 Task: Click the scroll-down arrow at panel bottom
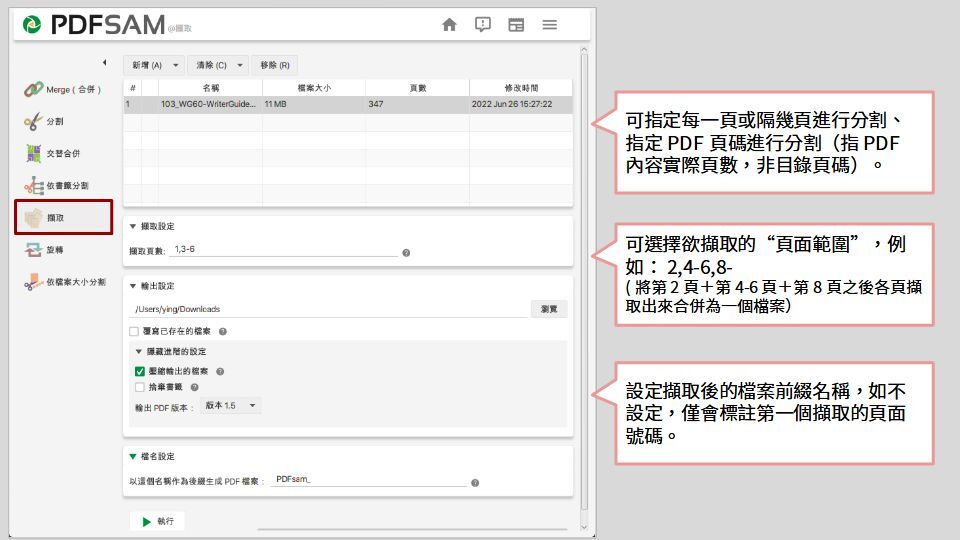pyautogui.click(x=584, y=527)
